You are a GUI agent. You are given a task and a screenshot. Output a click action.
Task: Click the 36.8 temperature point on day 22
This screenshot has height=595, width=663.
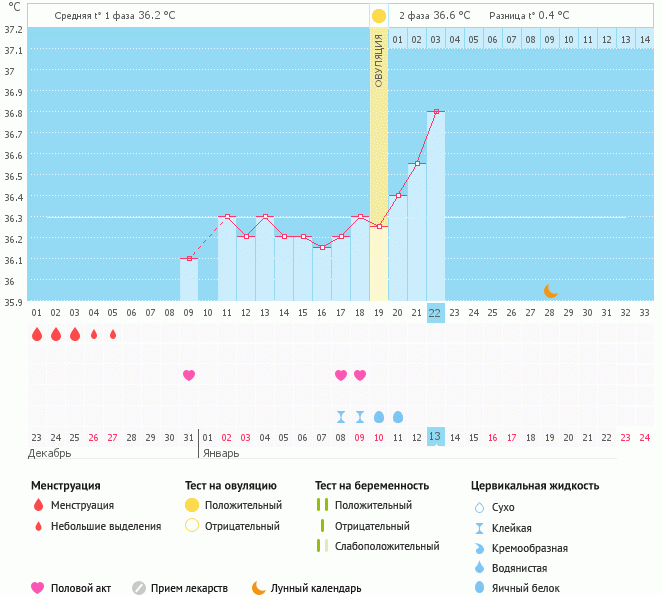click(436, 112)
